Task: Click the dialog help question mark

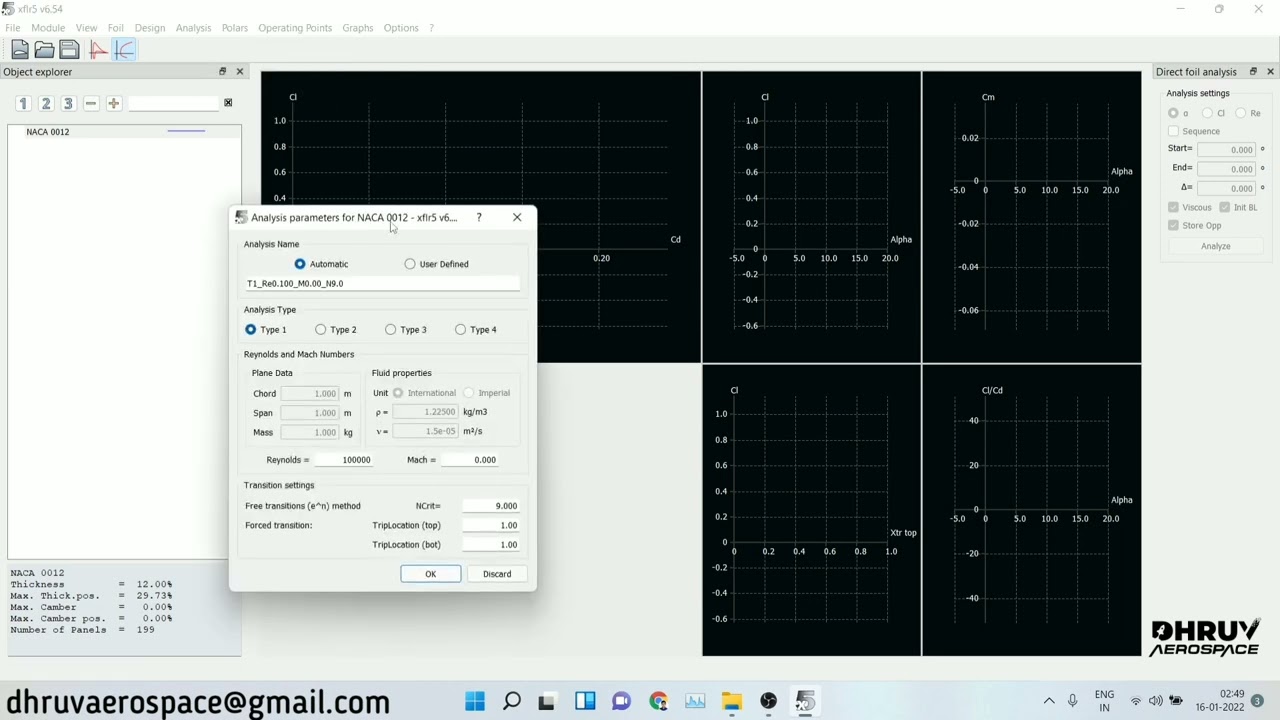Action: coord(479,217)
